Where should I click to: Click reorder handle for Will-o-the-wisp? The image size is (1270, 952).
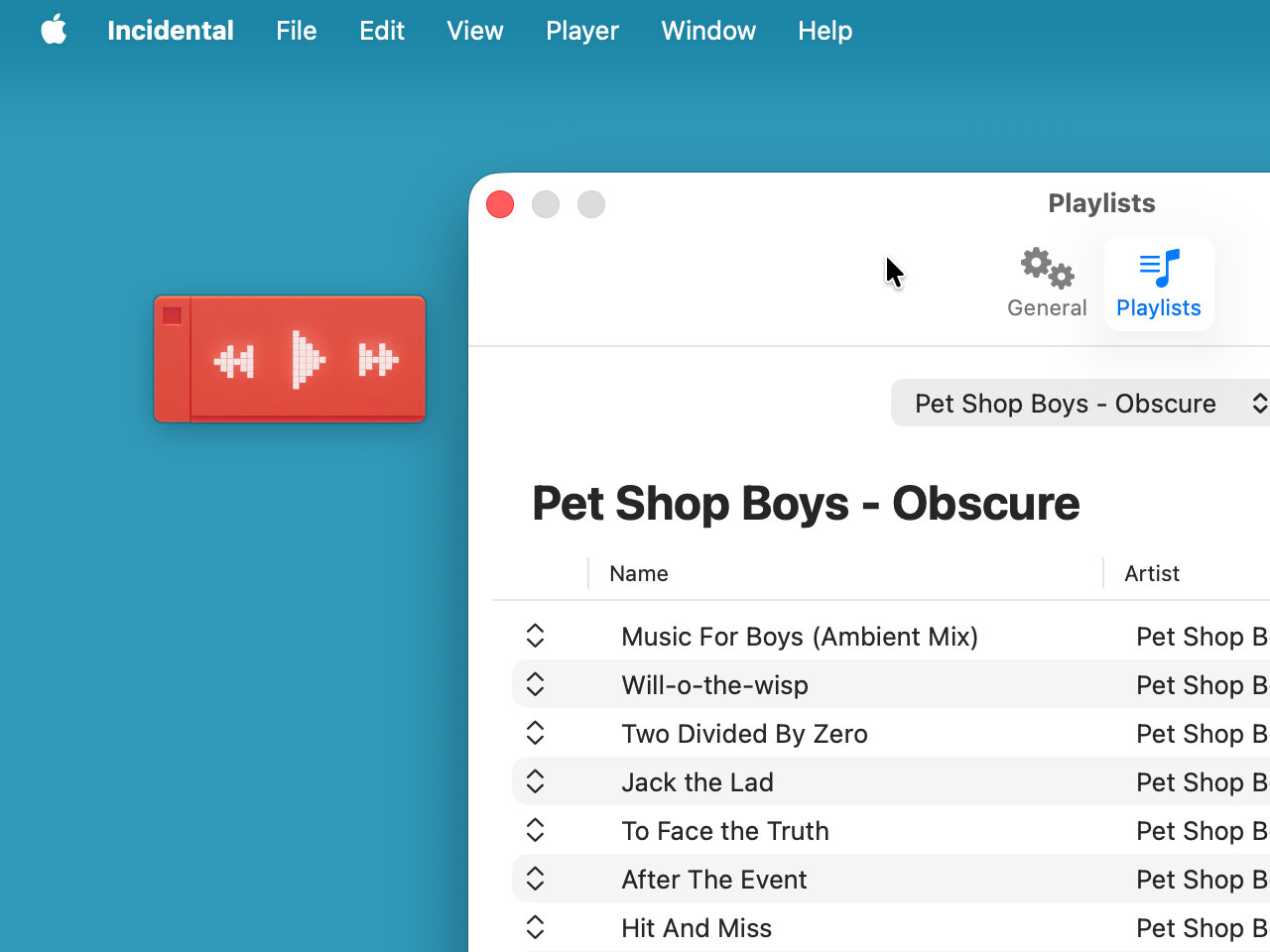click(x=535, y=684)
